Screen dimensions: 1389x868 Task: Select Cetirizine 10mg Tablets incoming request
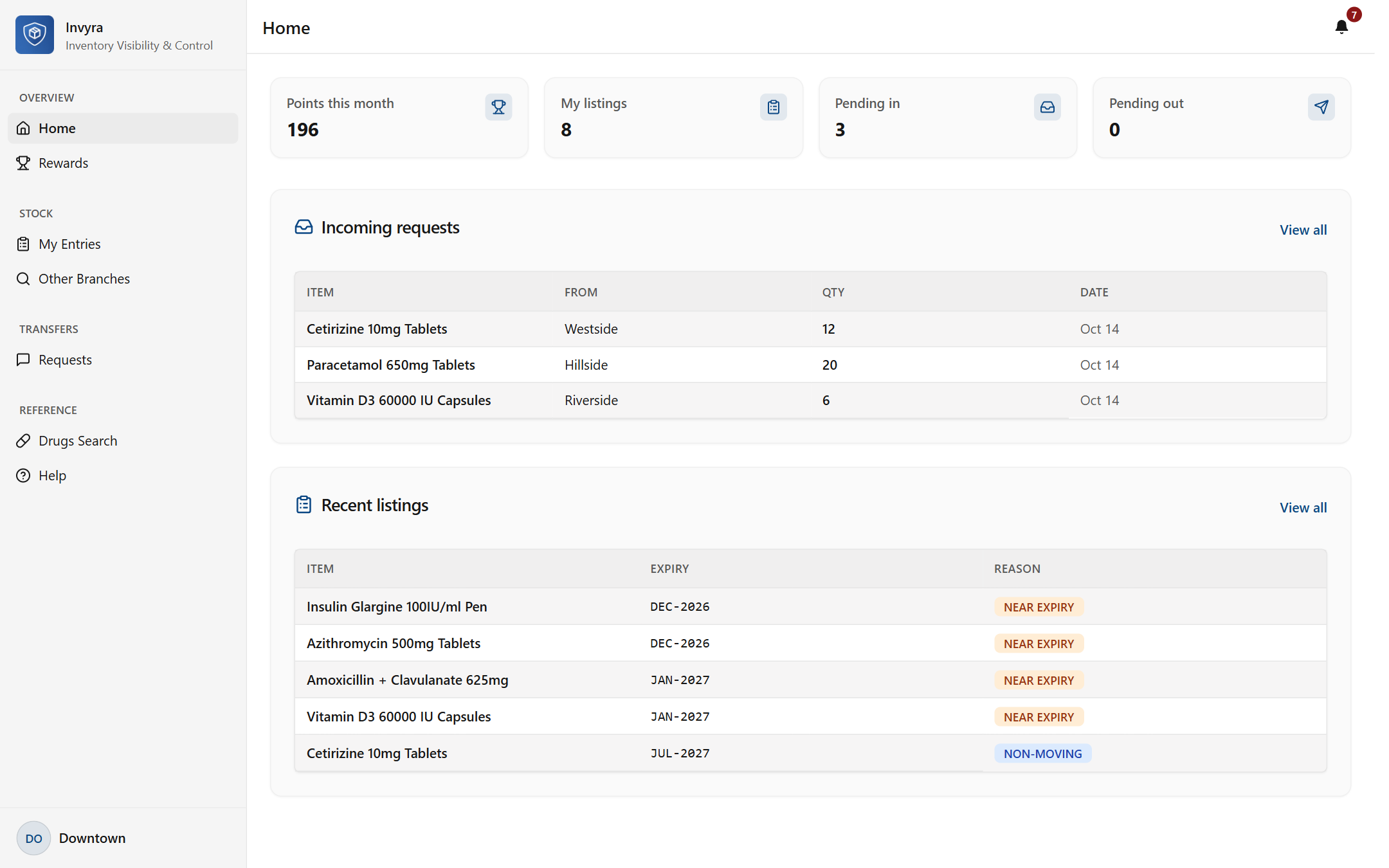coord(810,329)
